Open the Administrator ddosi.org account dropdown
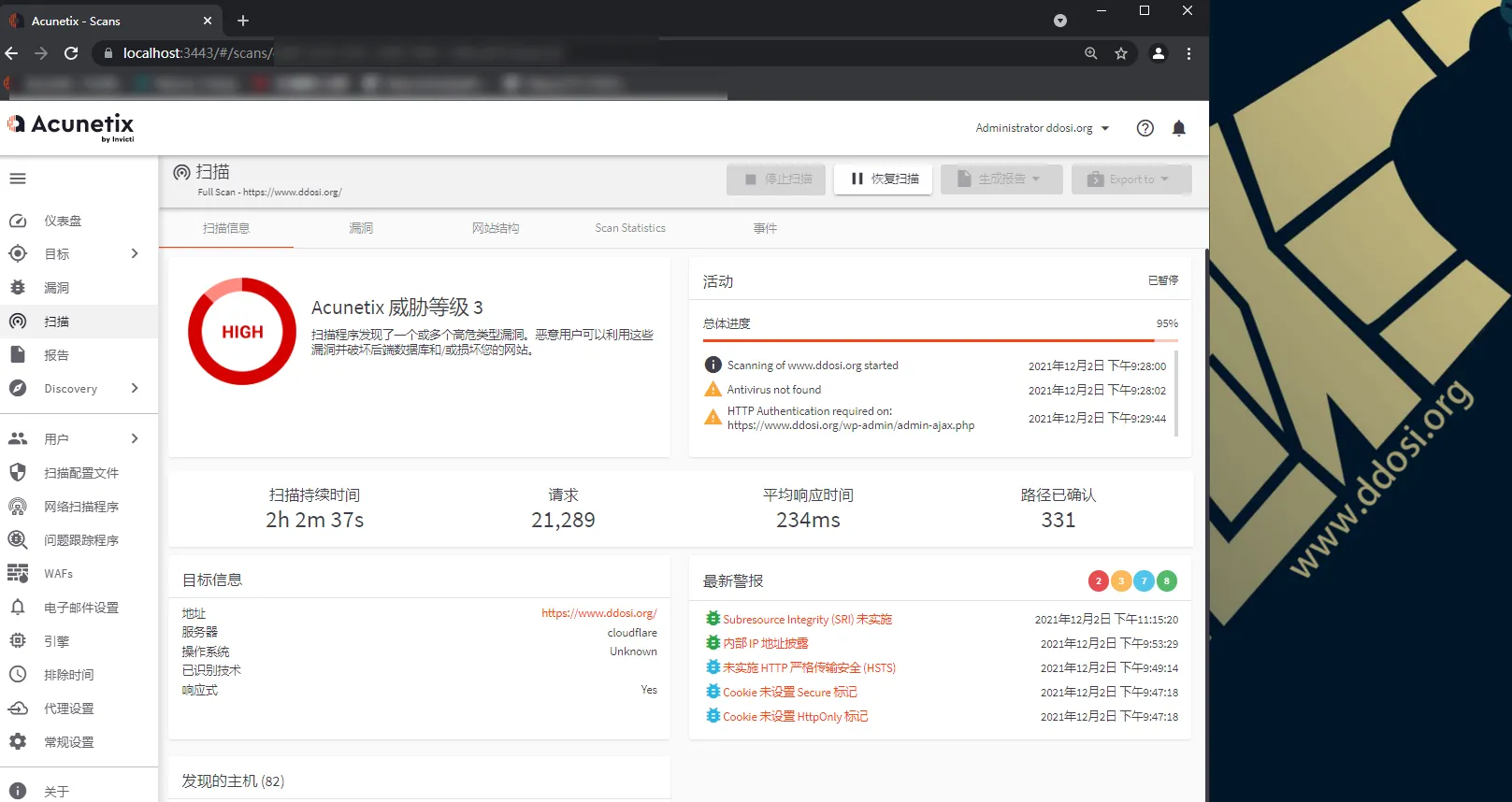This screenshot has width=1512, height=802. [x=1043, y=128]
